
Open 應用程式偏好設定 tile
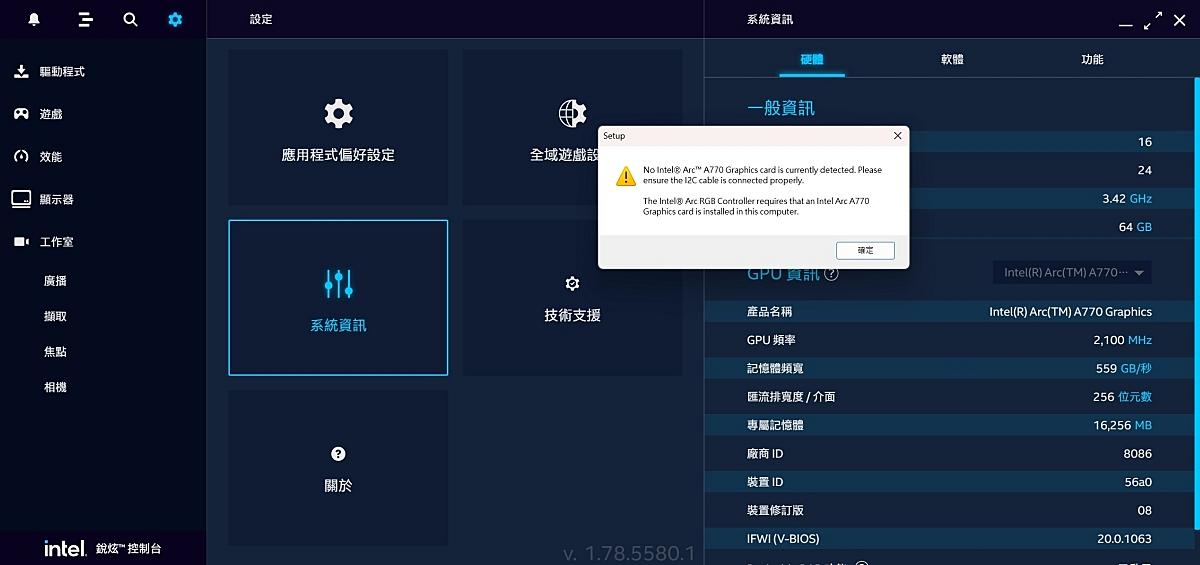[338, 128]
